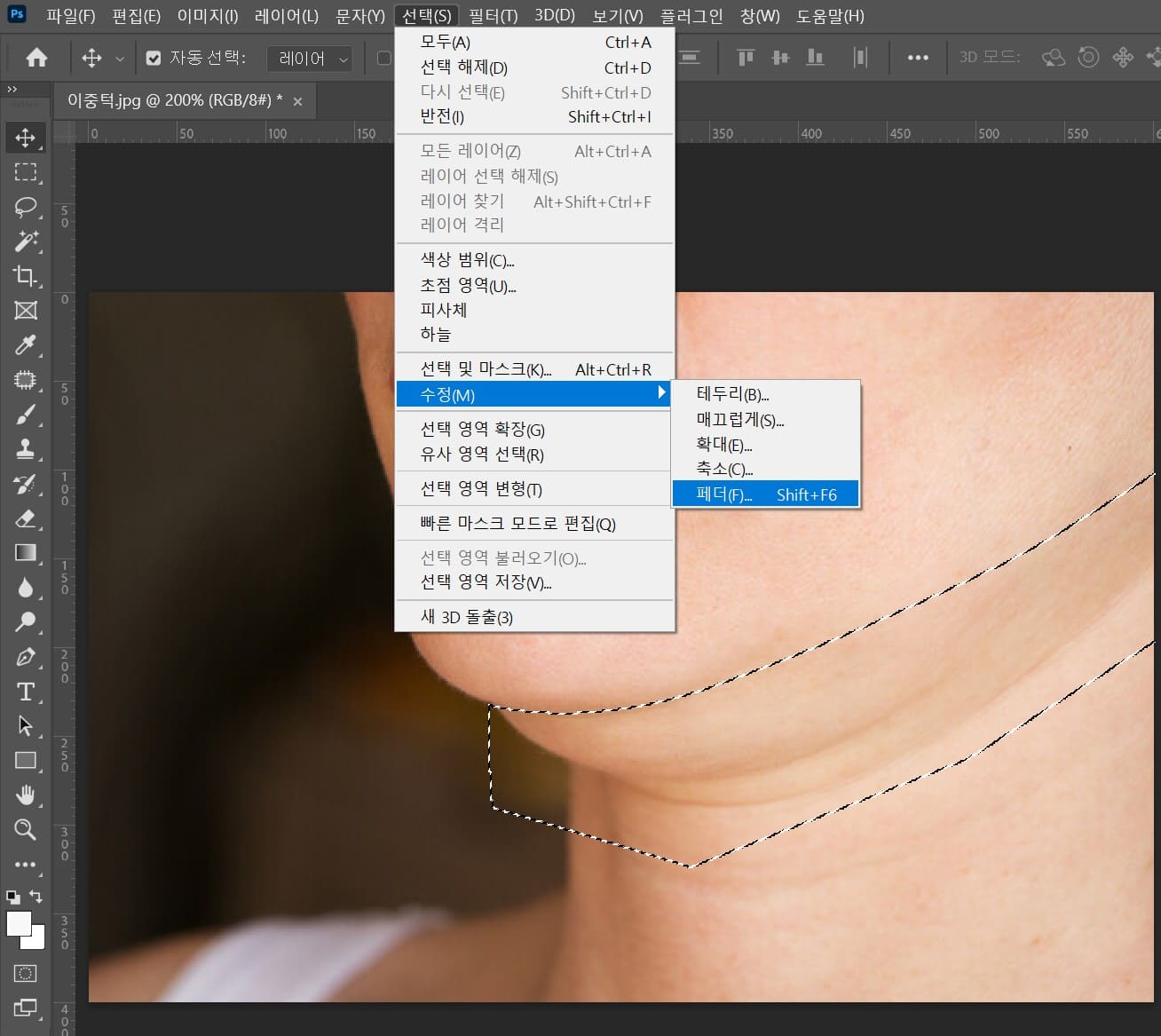This screenshot has height=1036, width=1161.
Task: Select the Dodge tool
Action: [x=25, y=622]
